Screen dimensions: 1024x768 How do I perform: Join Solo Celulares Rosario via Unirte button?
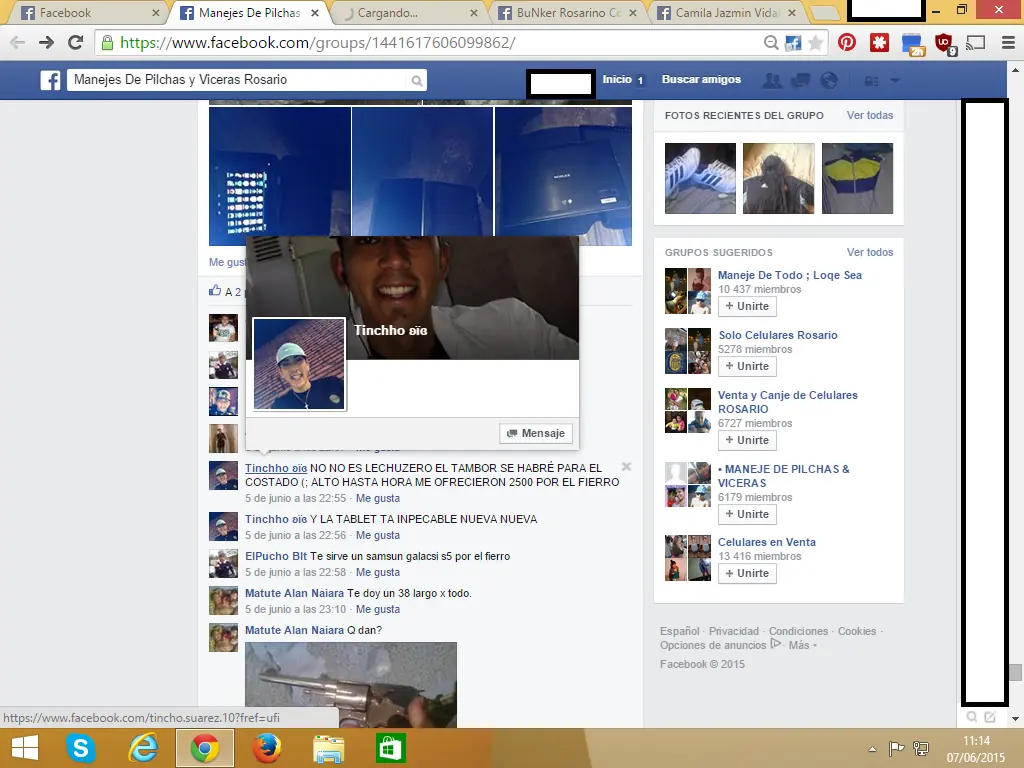[746, 366]
